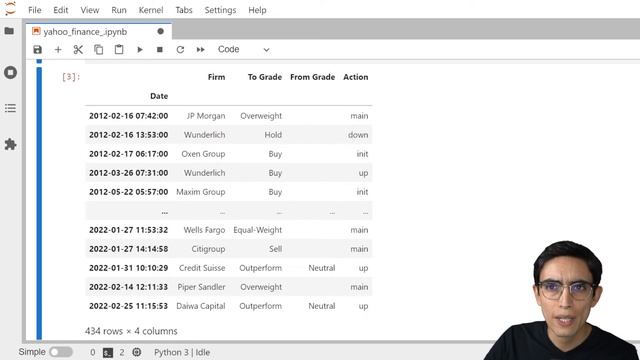This screenshot has height=360, width=640.
Task: Open the Help menu
Action: [x=257, y=10]
